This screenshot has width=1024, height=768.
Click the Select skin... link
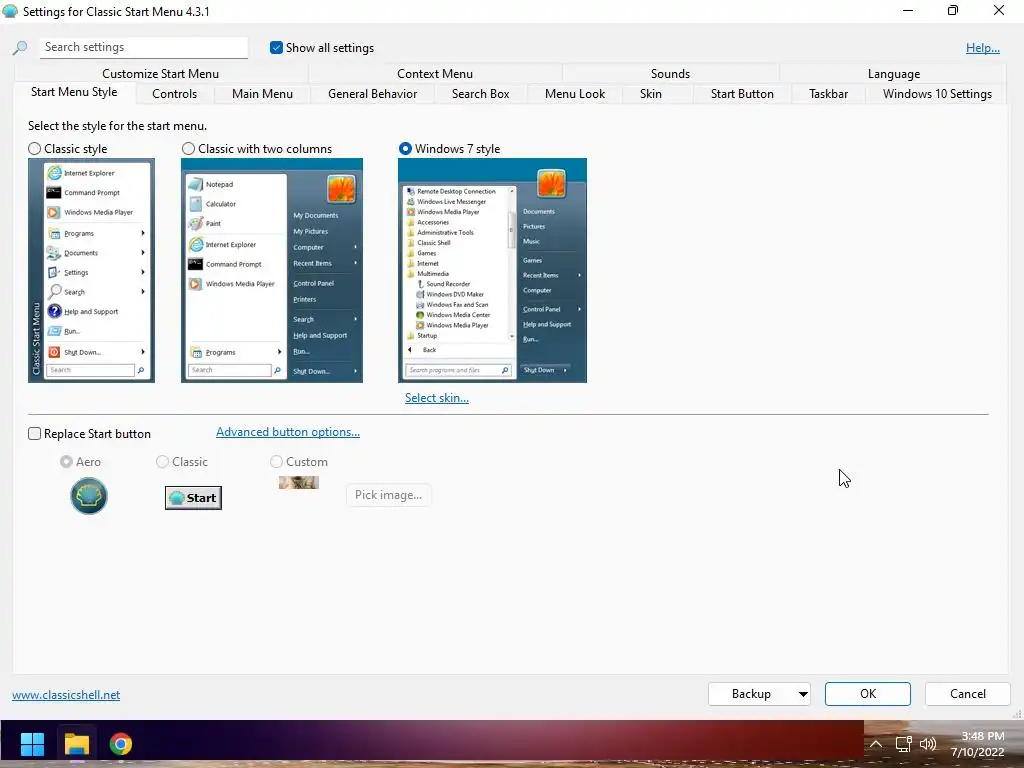[437, 398]
